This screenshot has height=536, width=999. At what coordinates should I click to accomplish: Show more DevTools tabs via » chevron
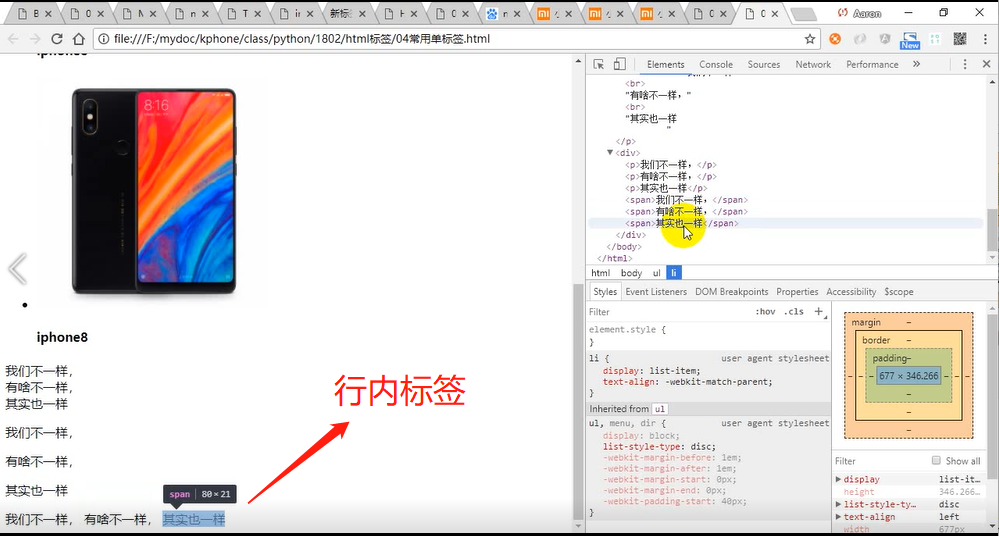[x=916, y=64]
